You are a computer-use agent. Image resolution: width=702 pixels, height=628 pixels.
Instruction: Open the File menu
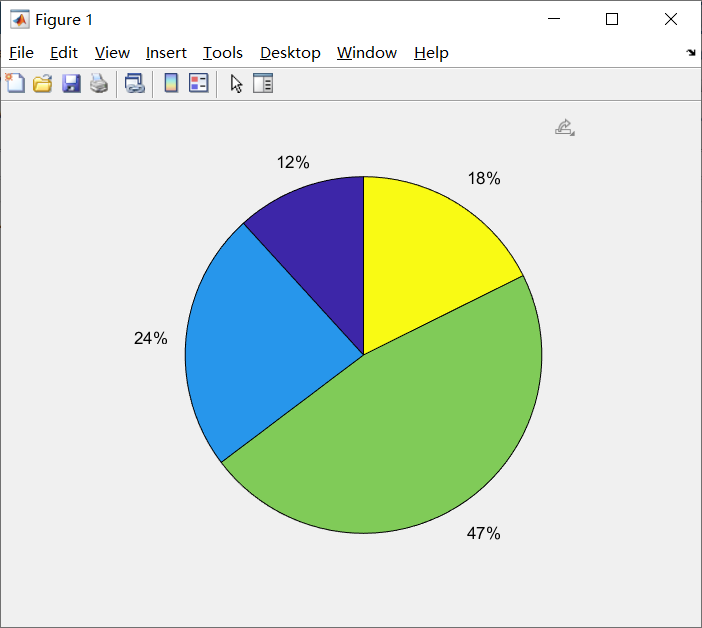(x=21, y=53)
